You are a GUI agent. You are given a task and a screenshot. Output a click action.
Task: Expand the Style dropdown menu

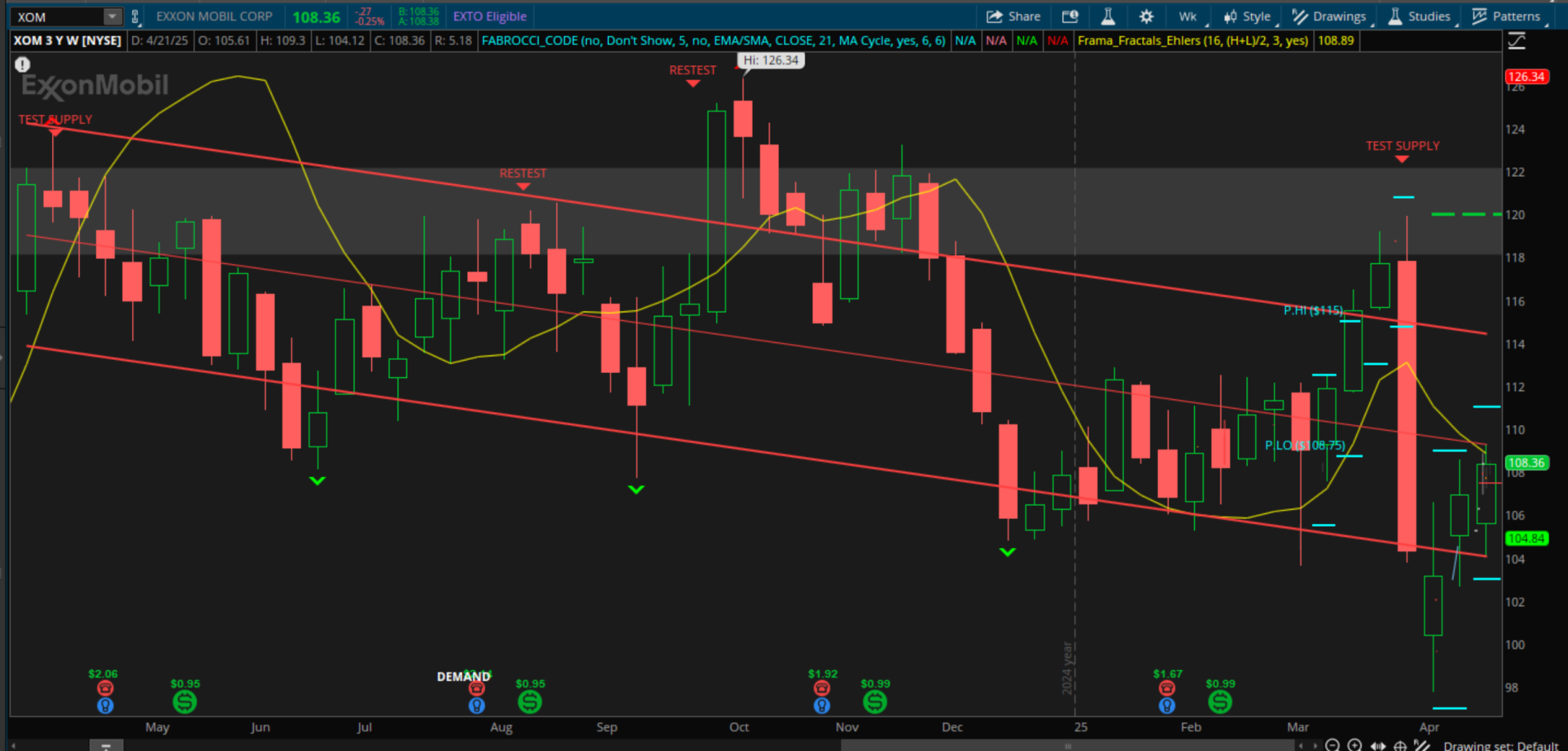(x=1247, y=17)
